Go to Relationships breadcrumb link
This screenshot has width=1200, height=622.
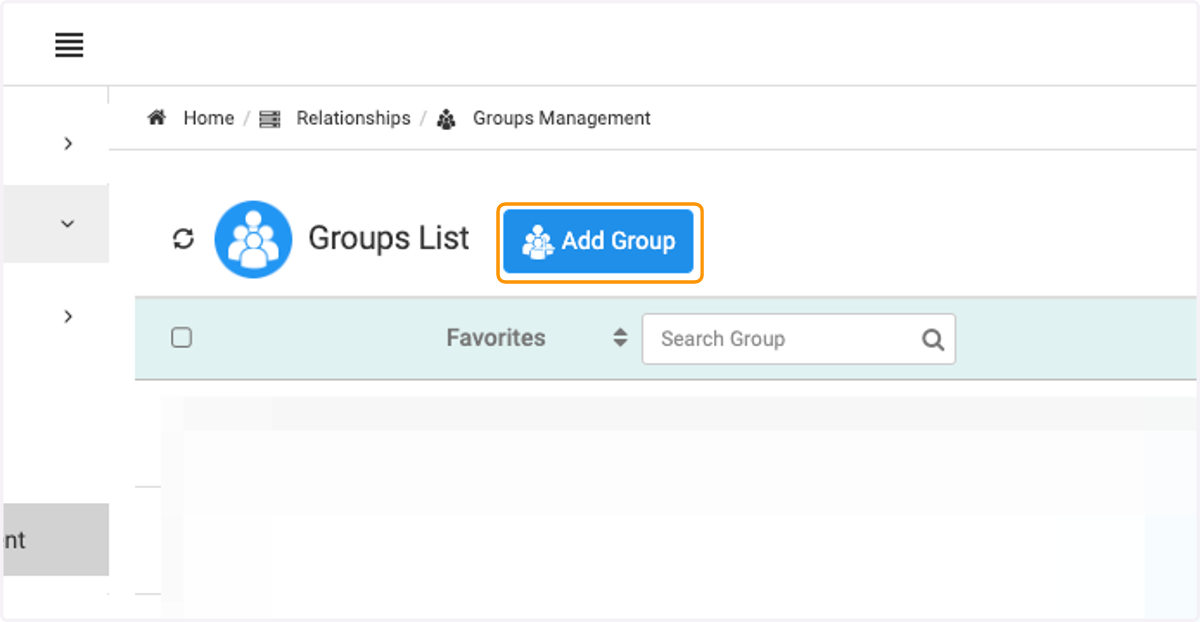click(x=353, y=118)
